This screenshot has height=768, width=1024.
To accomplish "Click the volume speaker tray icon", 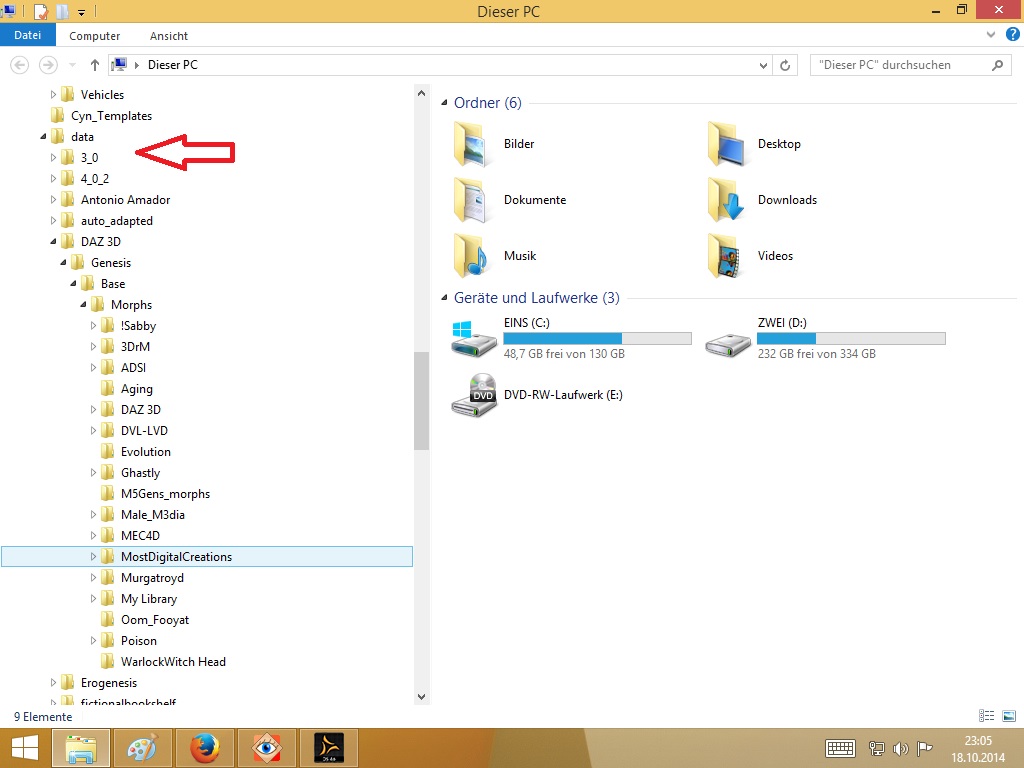I will pyautogui.click(x=901, y=748).
